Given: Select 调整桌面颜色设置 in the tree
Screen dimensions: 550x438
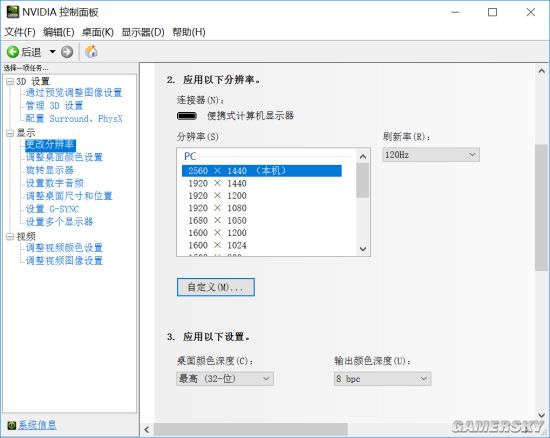Looking at the screenshot, I should [64, 157].
